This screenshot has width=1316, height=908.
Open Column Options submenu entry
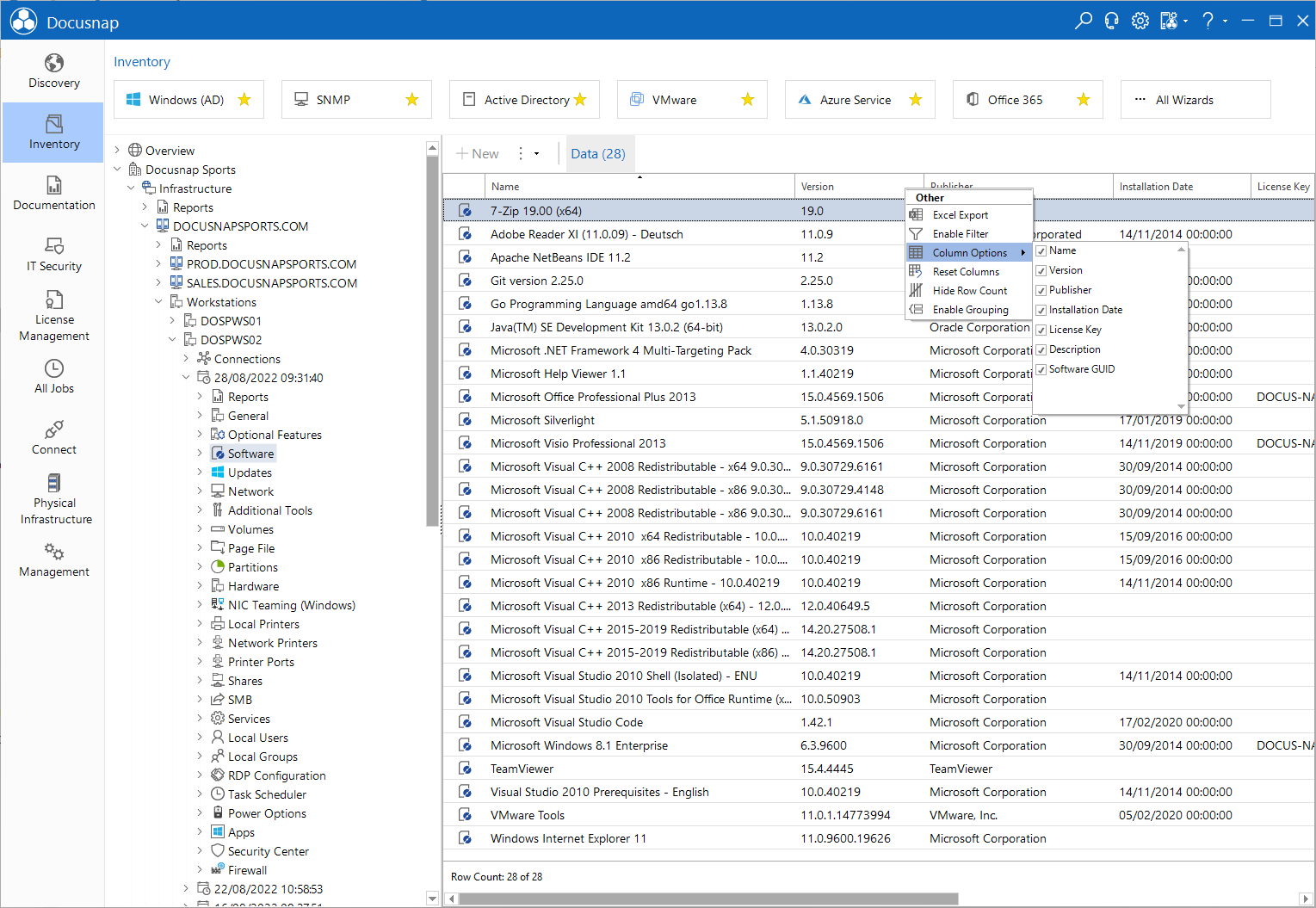[969, 253]
